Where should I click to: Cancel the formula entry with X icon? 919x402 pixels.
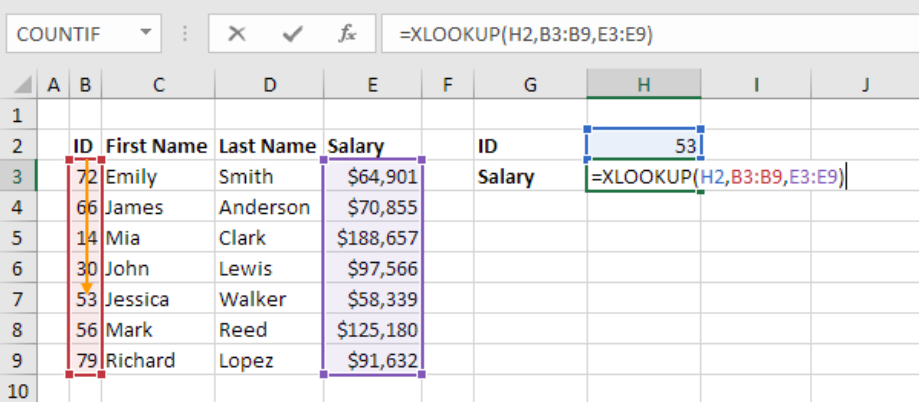tap(237, 34)
